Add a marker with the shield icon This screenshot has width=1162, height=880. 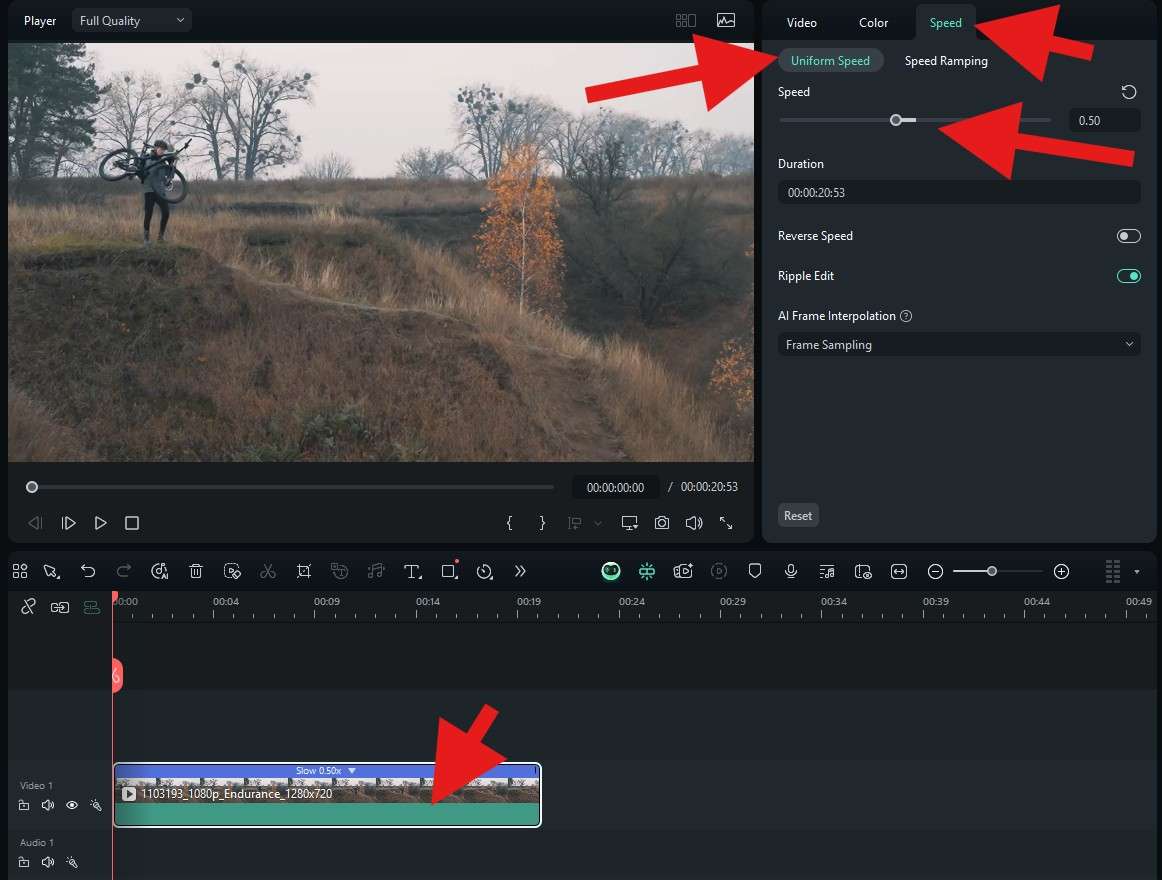coord(755,571)
